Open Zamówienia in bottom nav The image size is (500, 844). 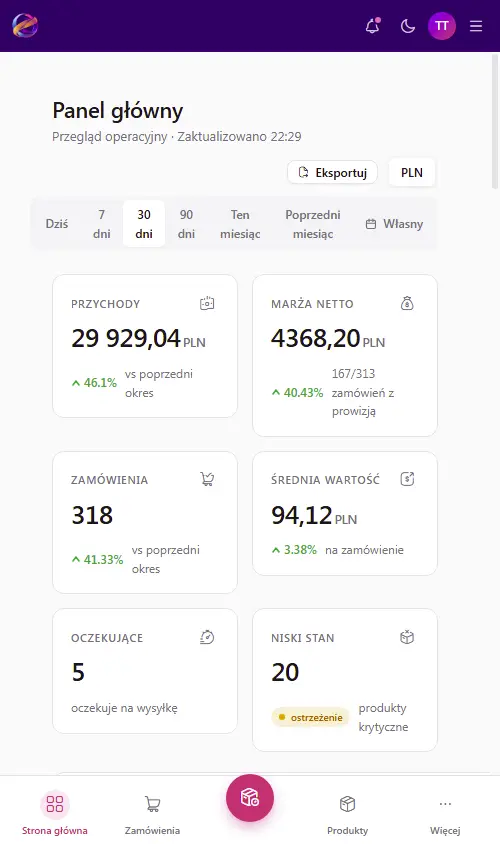coord(152,814)
